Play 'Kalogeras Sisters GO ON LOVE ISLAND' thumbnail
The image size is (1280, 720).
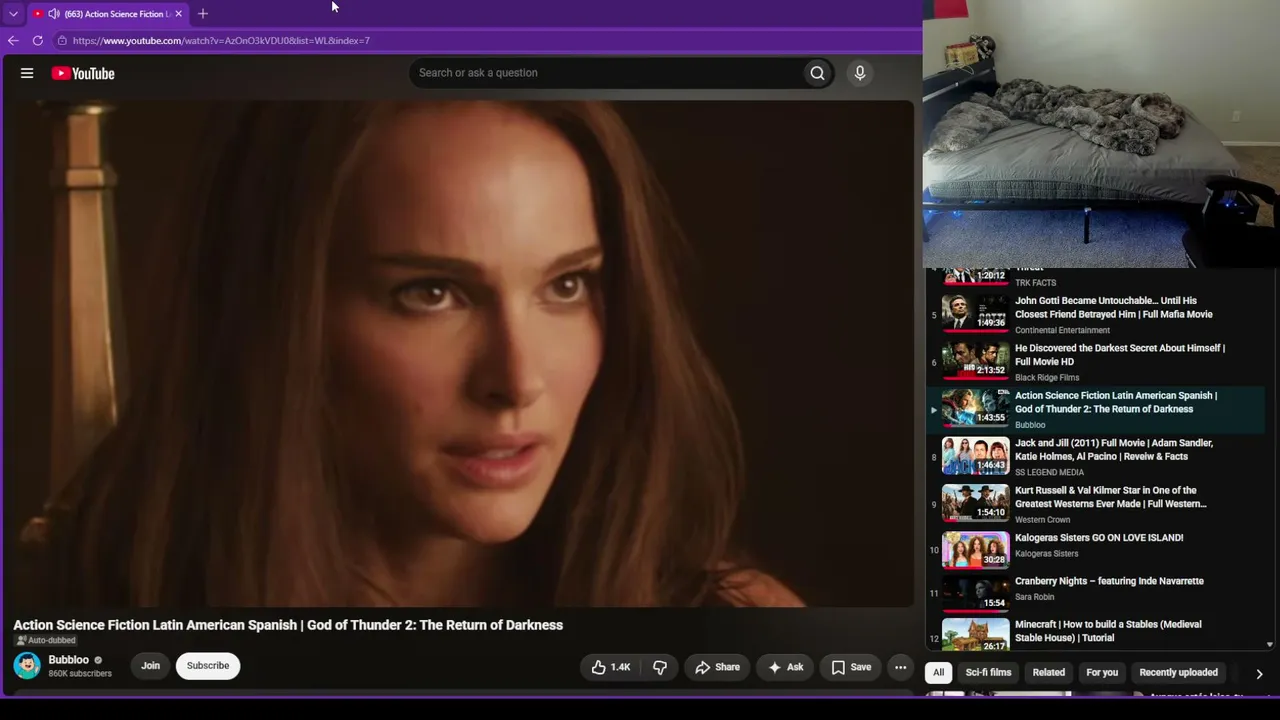click(x=976, y=550)
